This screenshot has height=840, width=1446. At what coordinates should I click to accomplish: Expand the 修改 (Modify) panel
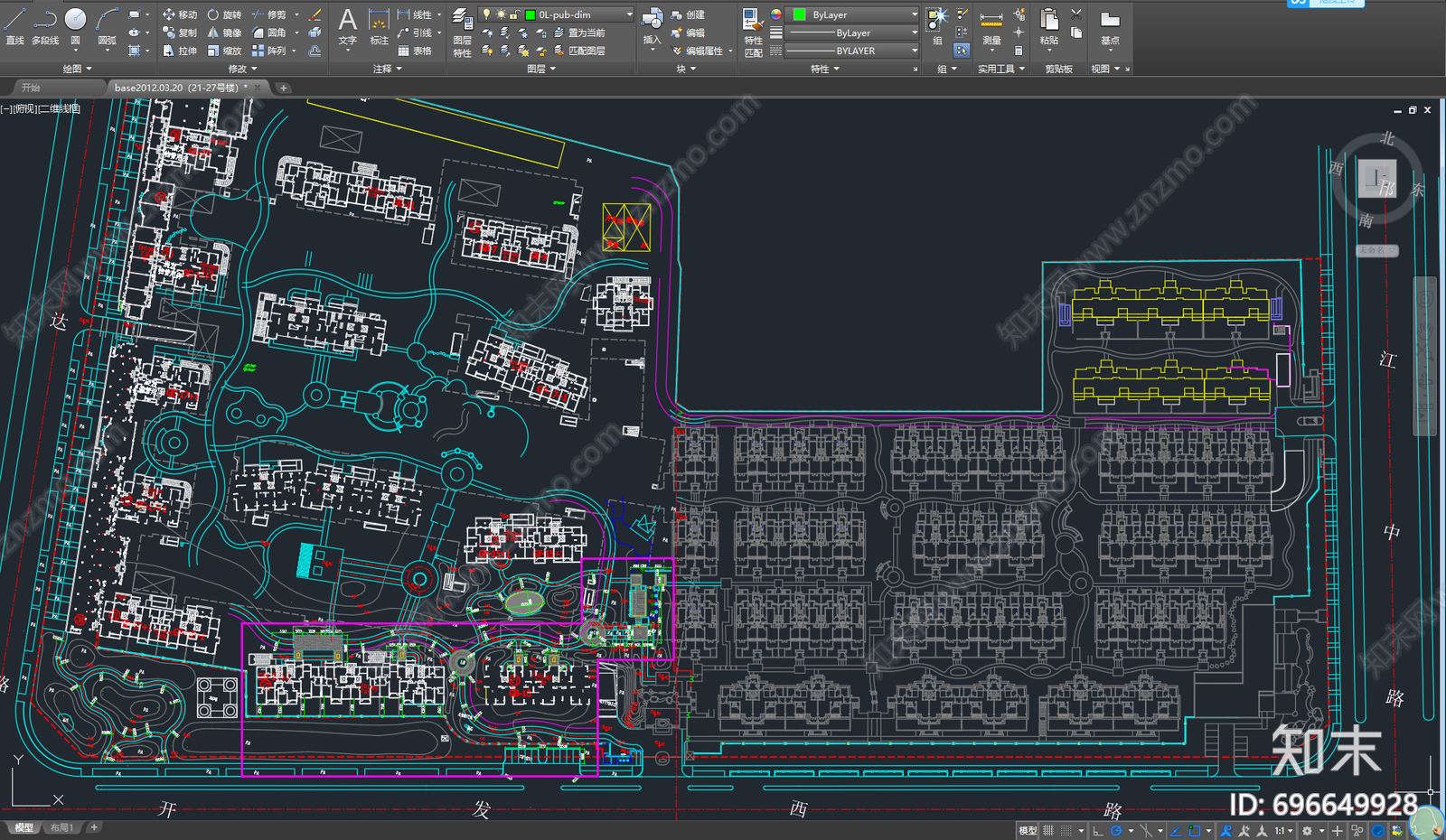242,69
